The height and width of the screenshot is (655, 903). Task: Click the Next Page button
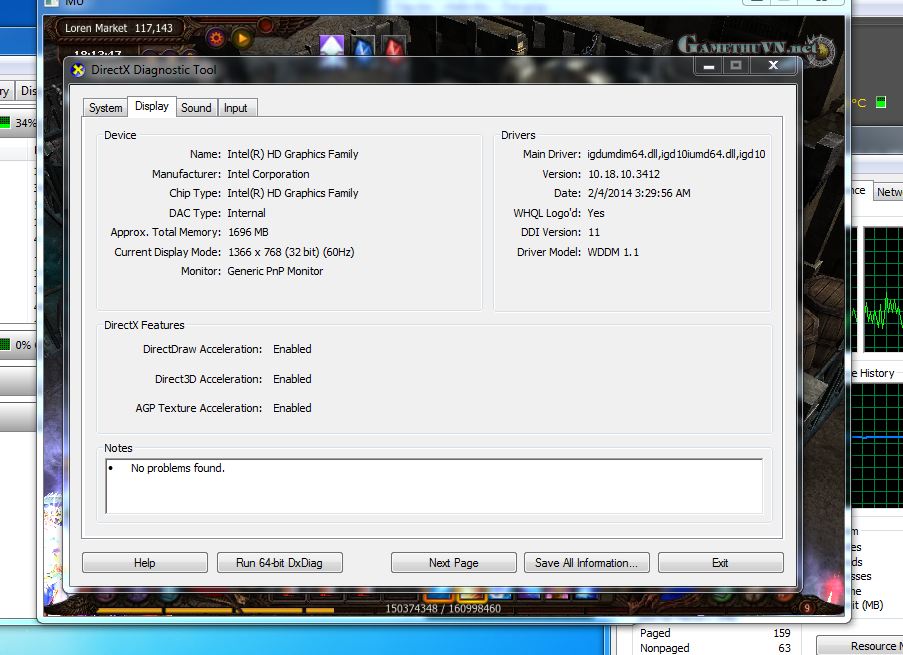(x=453, y=563)
